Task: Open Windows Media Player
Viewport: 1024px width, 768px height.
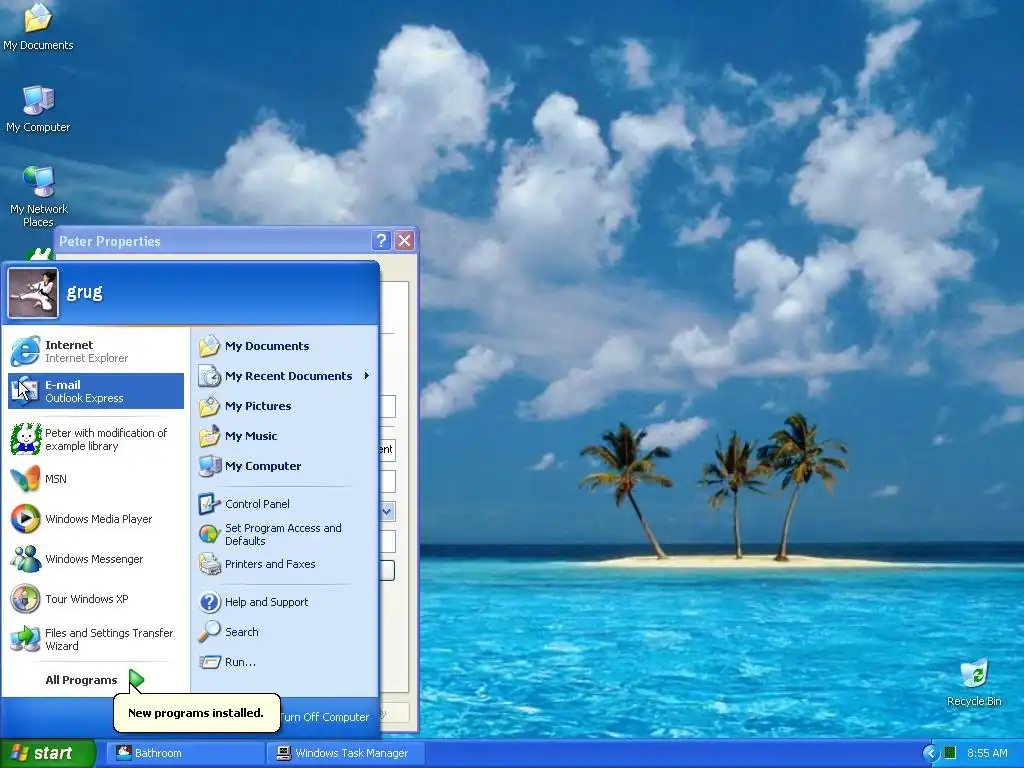Action: pyautogui.click(x=96, y=519)
